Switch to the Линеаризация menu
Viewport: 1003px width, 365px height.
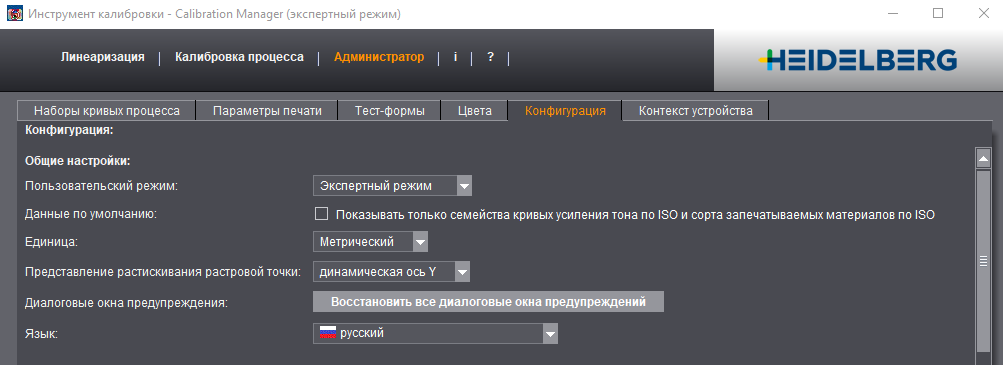[102, 57]
